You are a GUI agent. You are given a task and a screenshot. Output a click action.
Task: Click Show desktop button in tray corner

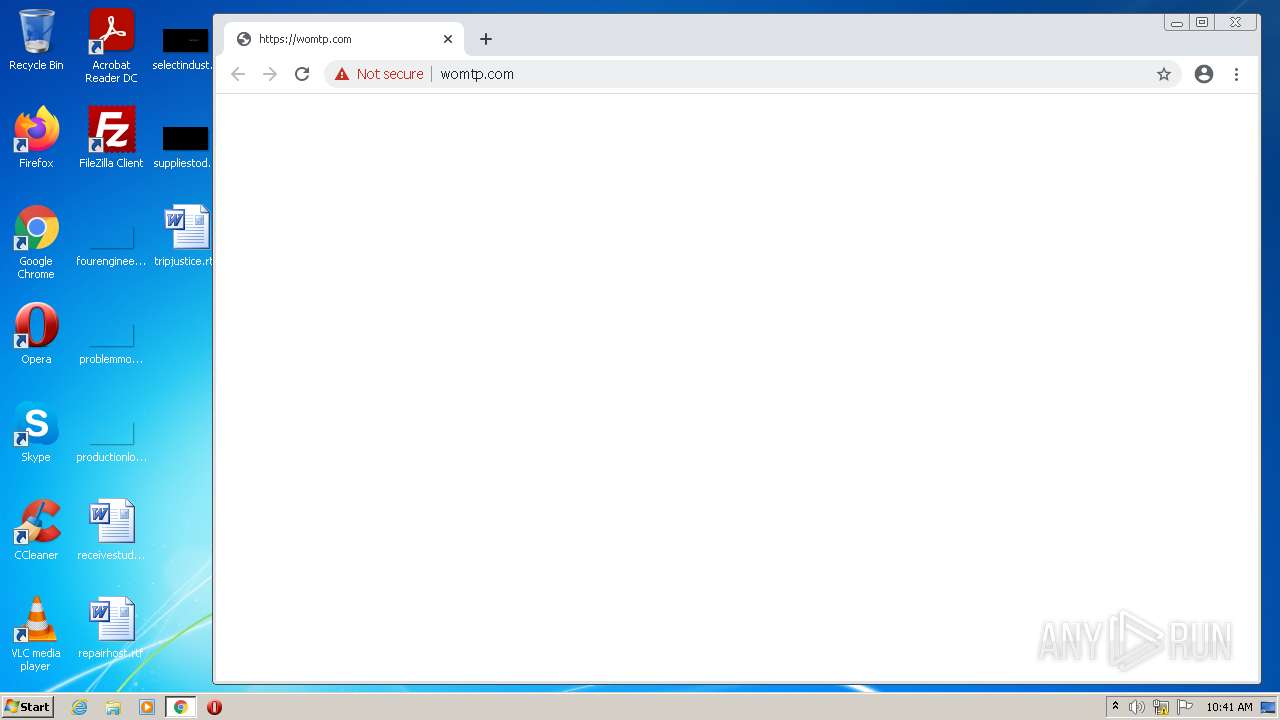pyautogui.click(x=1268, y=707)
